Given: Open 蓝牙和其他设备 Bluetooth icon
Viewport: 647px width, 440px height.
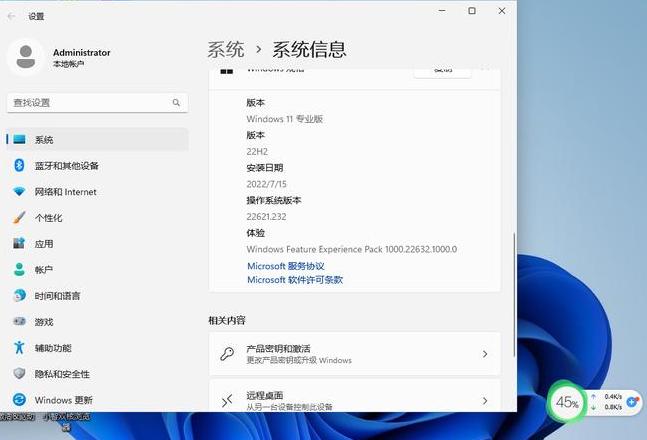Looking at the screenshot, I should pos(19,166).
